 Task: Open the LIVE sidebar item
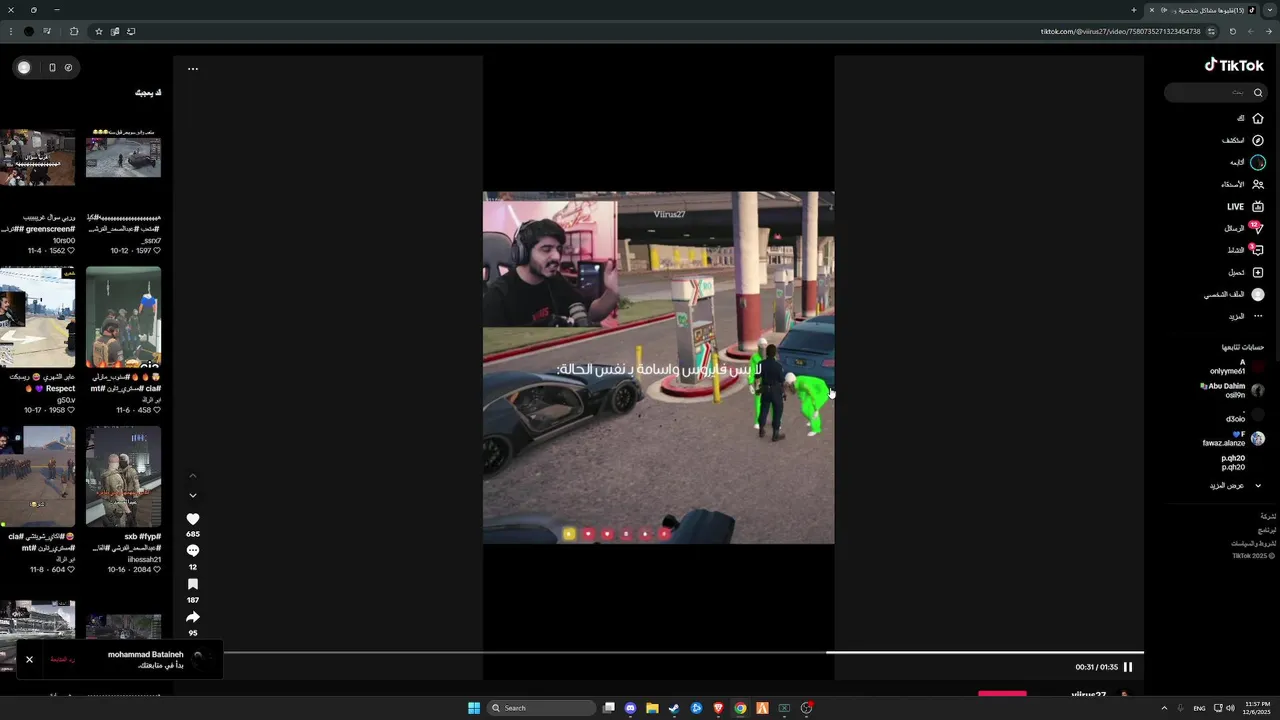coord(1246,206)
